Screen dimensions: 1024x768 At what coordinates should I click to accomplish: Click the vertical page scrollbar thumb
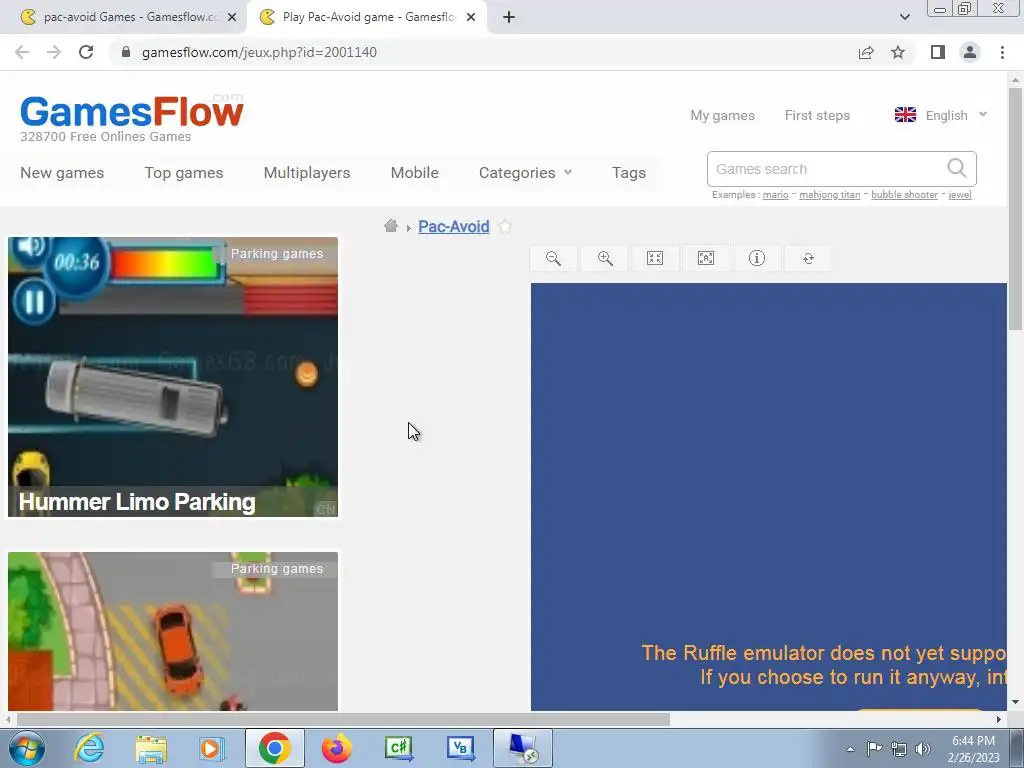1015,208
